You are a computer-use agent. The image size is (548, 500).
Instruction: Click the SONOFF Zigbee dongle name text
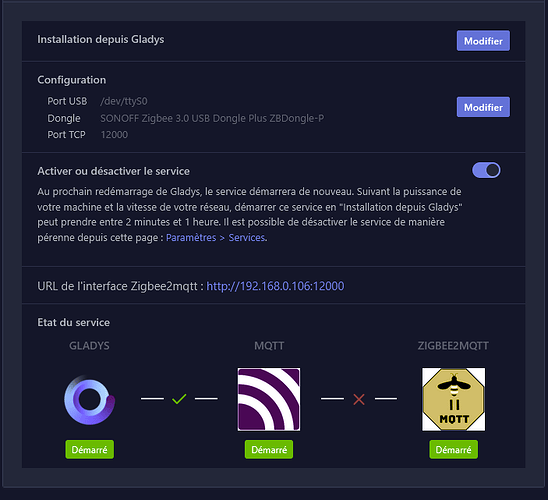click(x=212, y=118)
